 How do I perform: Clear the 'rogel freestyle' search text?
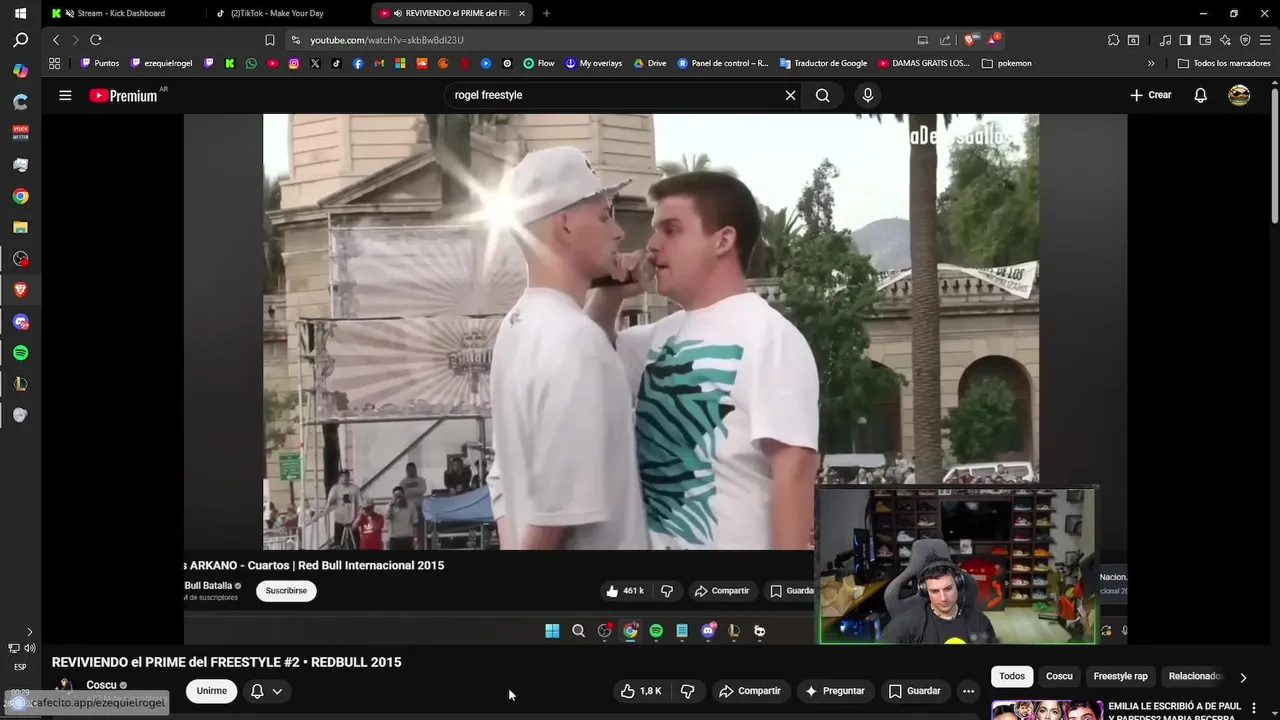pyautogui.click(x=790, y=95)
